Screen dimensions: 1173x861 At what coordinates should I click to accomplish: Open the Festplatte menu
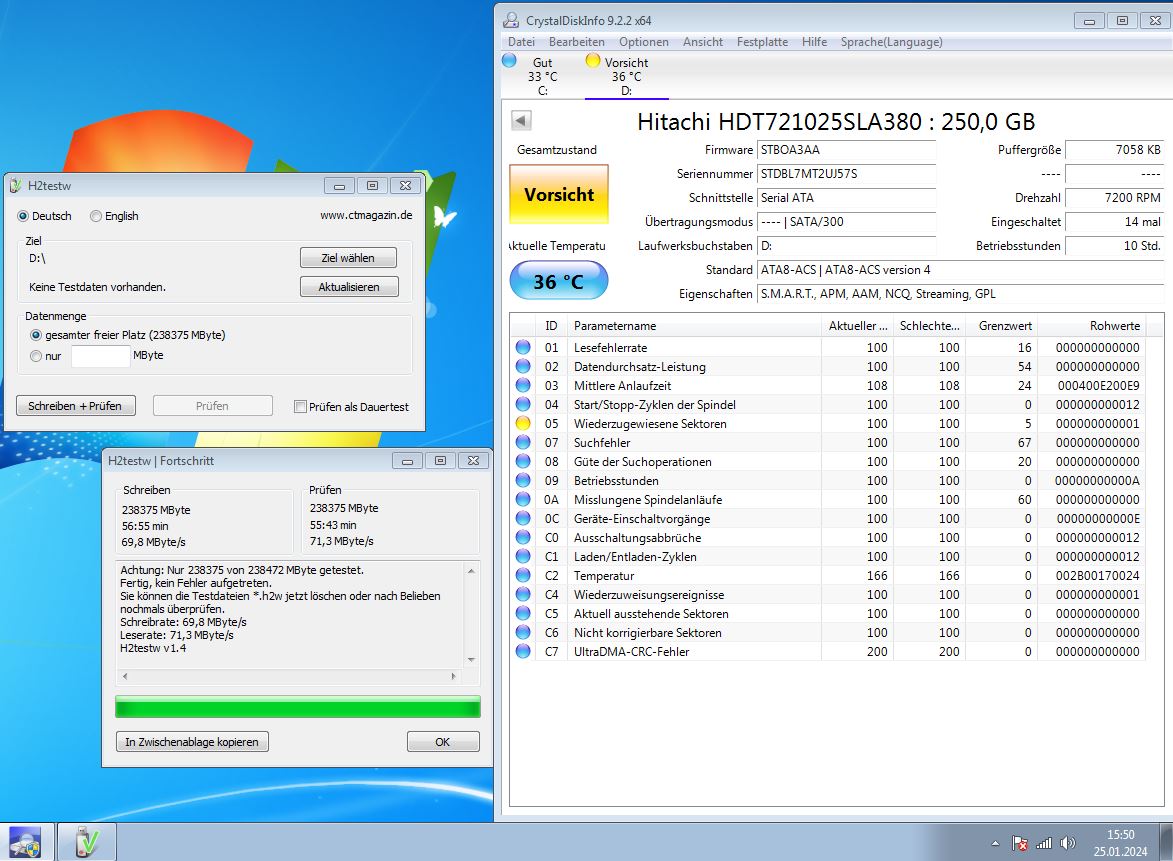pos(762,42)
